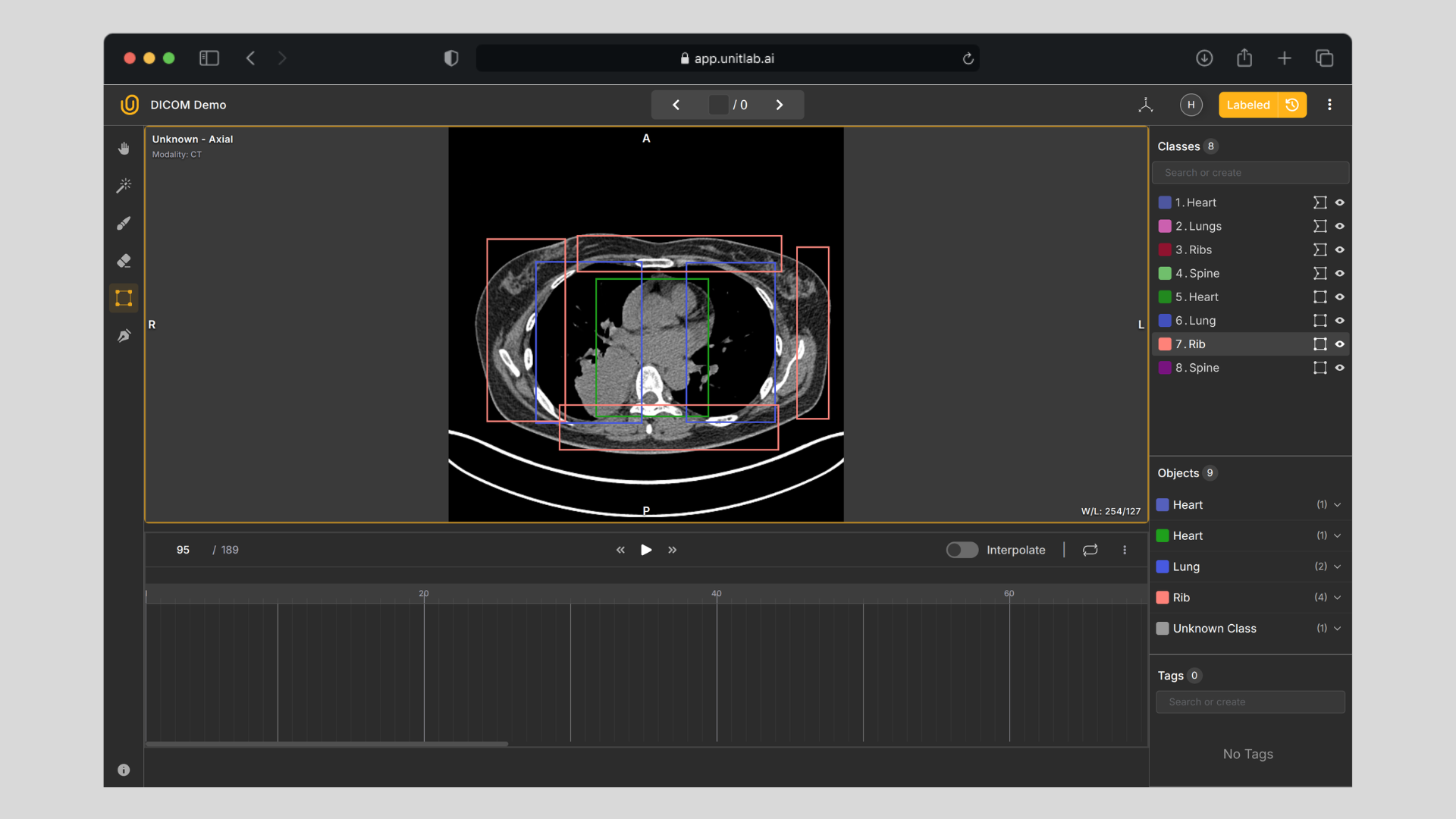Select the Pan (hand) tool
The image size is (1456, 819).
pyautogui.click(x=124, y=148)
